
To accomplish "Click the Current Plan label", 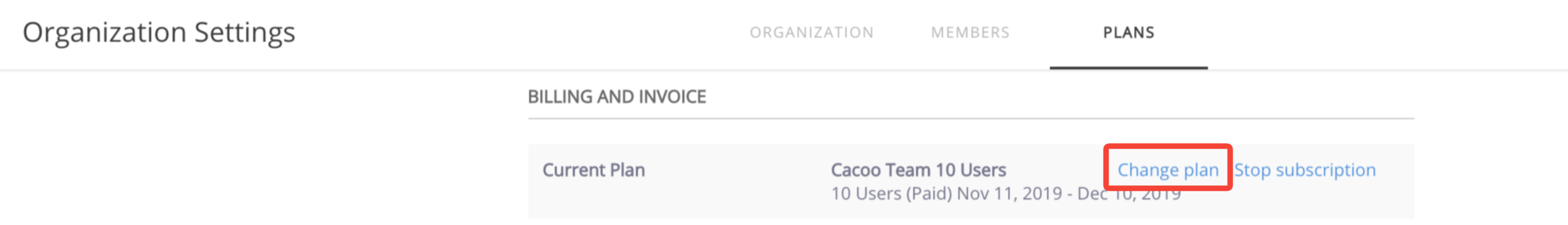I will click(593, 170).
